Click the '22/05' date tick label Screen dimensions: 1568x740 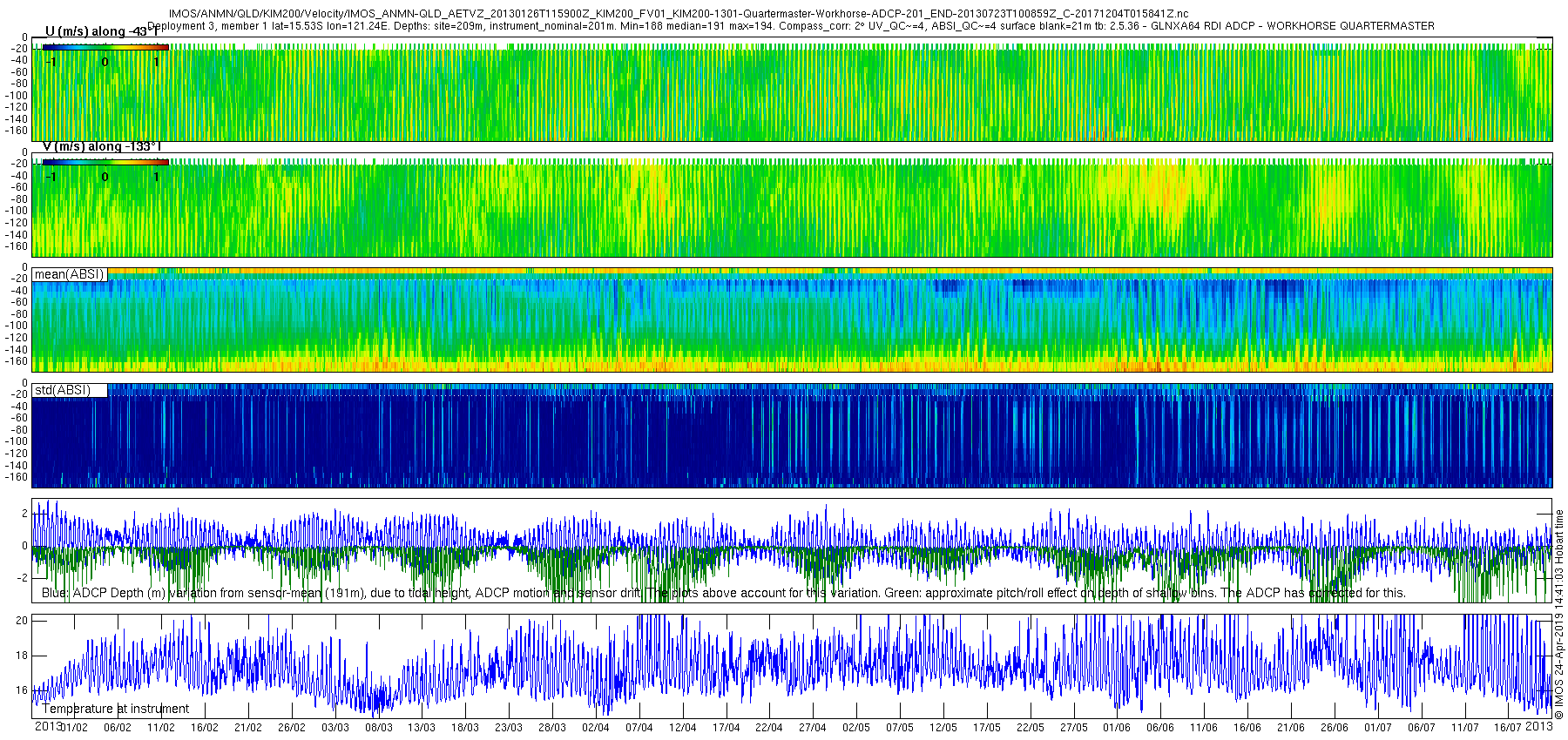(1031, 728)
